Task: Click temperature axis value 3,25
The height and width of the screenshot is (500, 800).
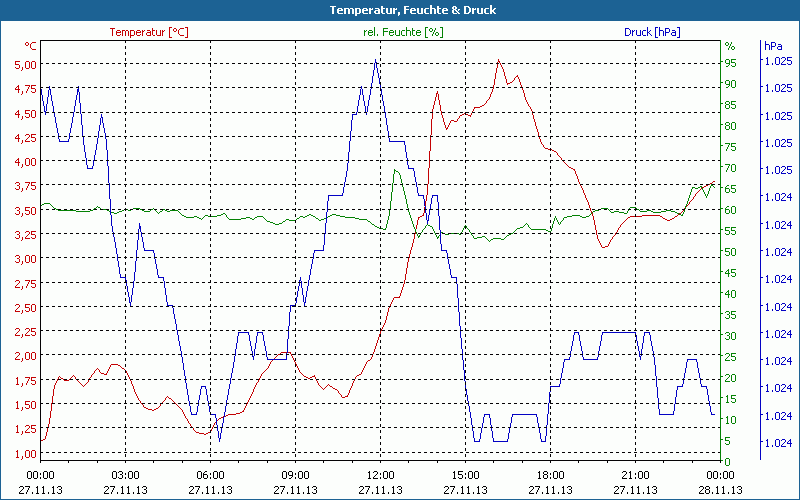Action: (26, 235)
